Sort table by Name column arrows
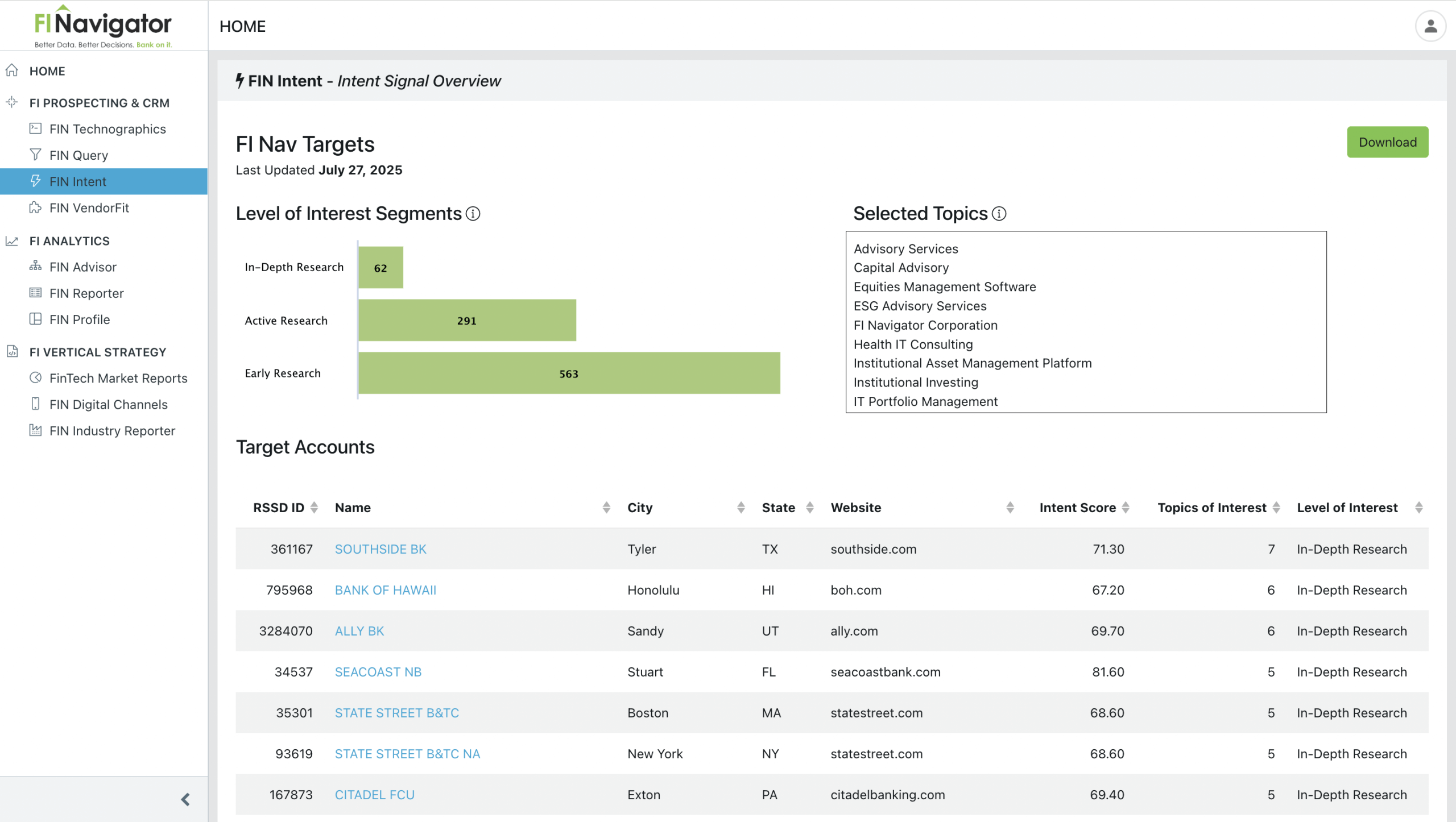This screenshot has height=822, width=1456. [606, 508]
